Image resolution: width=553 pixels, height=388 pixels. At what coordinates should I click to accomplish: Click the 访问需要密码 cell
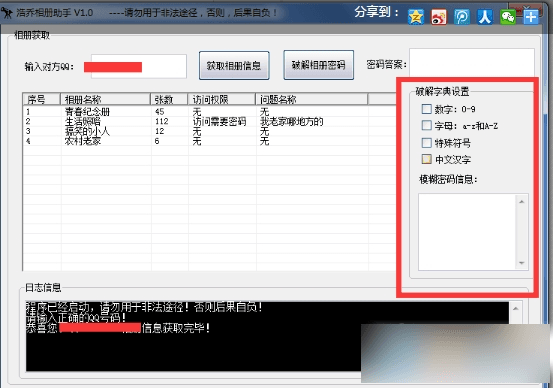219,122
